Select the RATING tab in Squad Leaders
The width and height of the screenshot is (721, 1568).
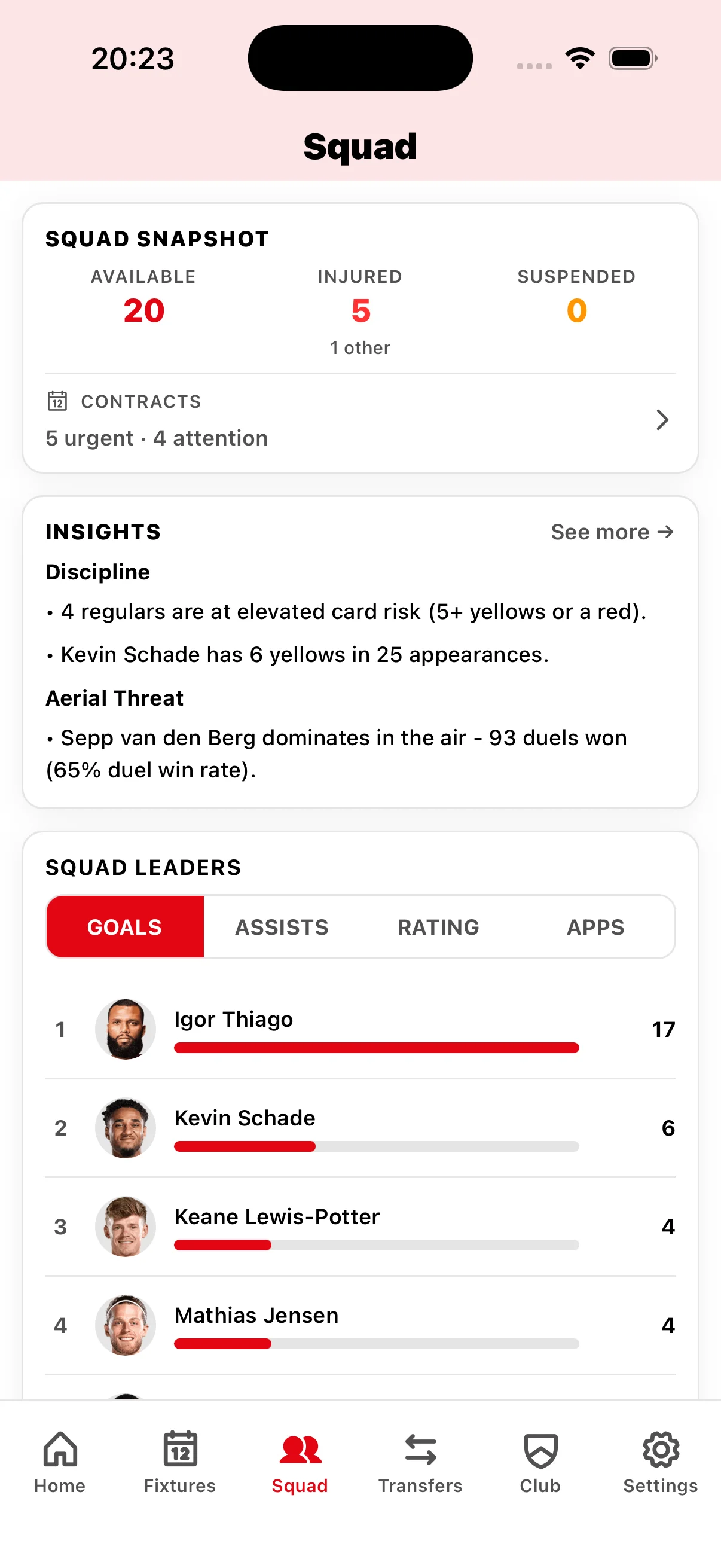pyautogui.click(x=438, y=926)
